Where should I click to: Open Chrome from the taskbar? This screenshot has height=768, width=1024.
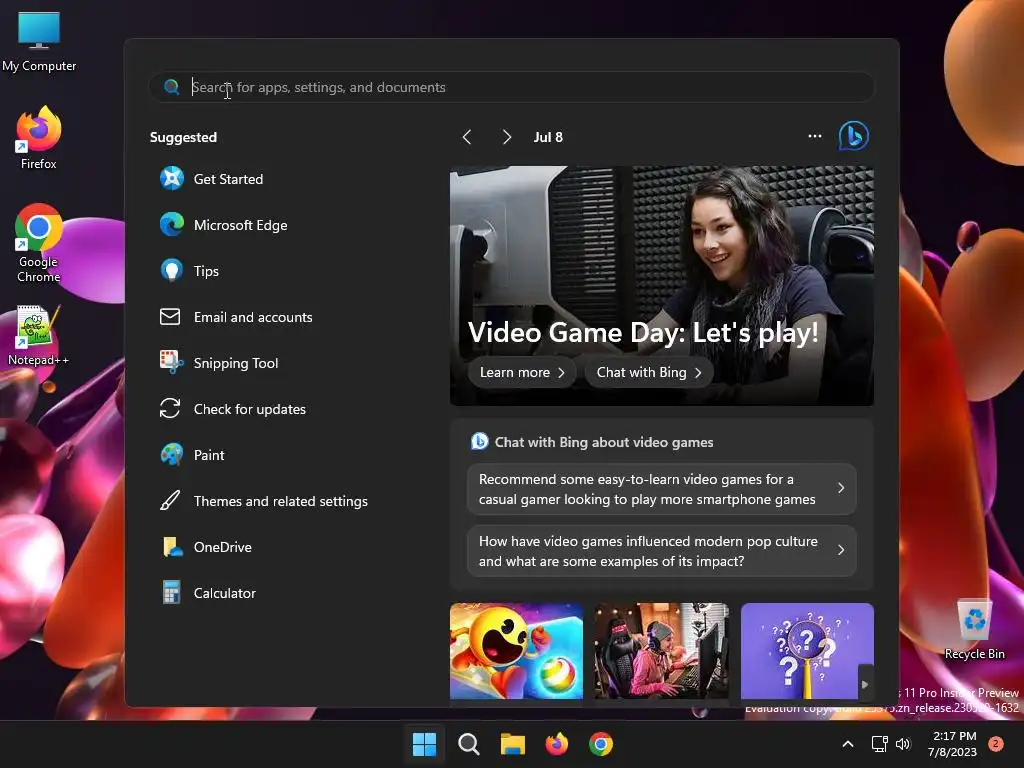point(600,744)
